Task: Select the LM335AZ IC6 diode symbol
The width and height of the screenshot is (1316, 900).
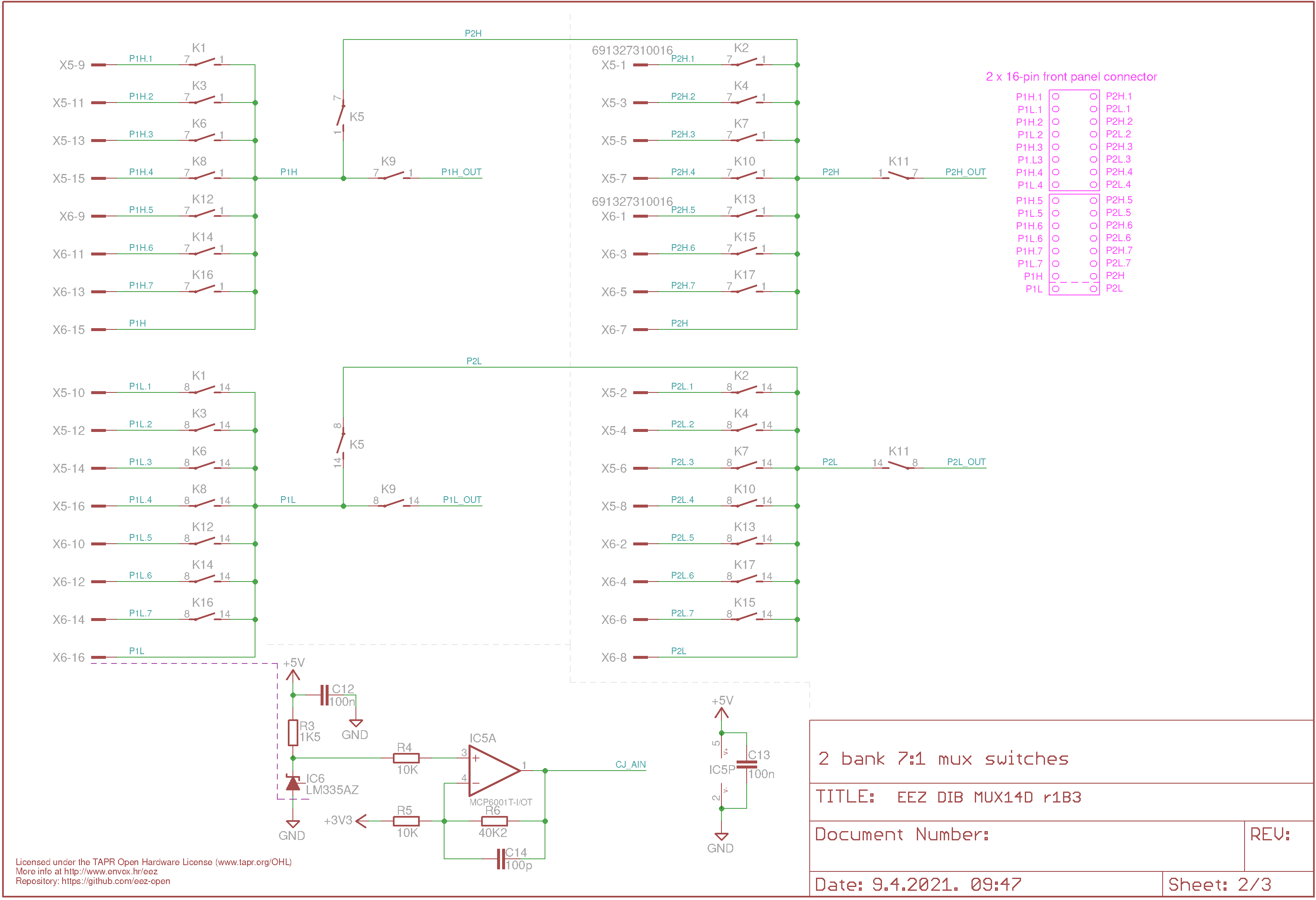Action: pyautogui.click(x=293, y=783)
